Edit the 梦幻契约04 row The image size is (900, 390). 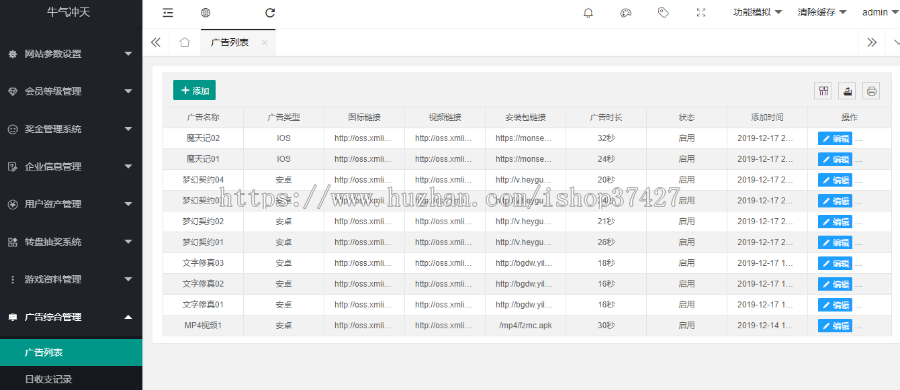click(x=835, y=180)
